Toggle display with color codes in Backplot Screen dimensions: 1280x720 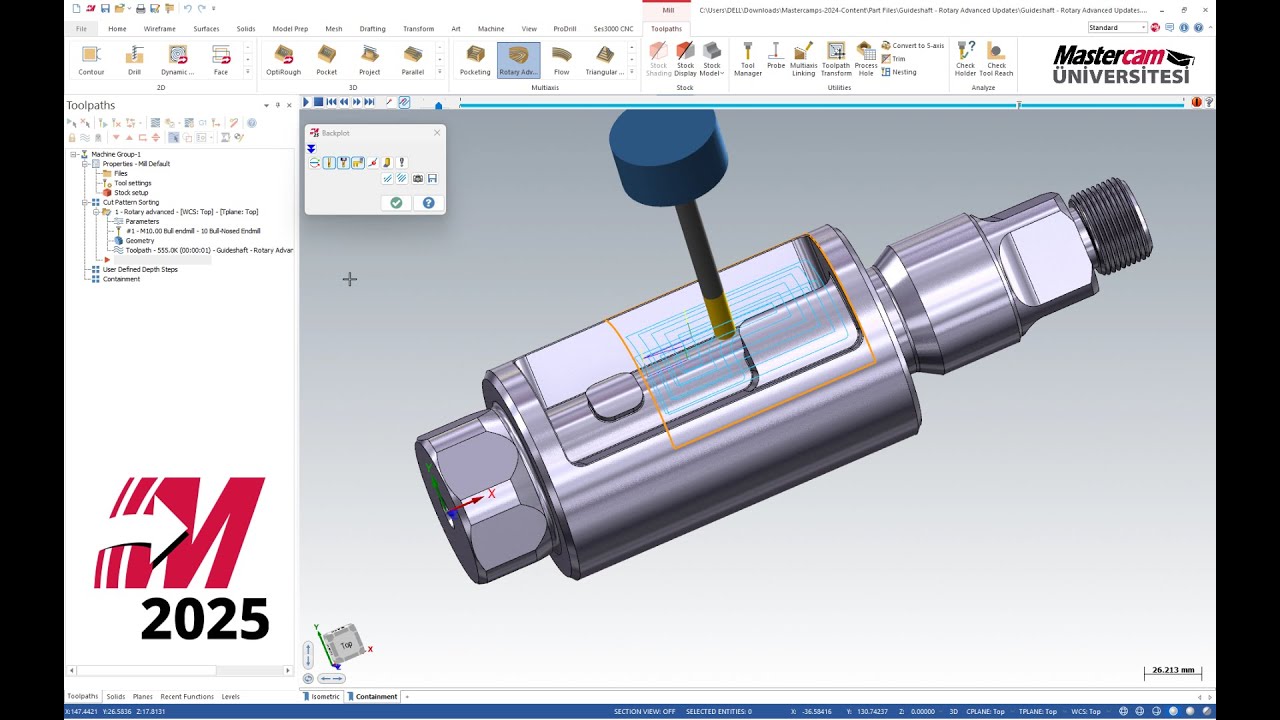coord(315,162)
